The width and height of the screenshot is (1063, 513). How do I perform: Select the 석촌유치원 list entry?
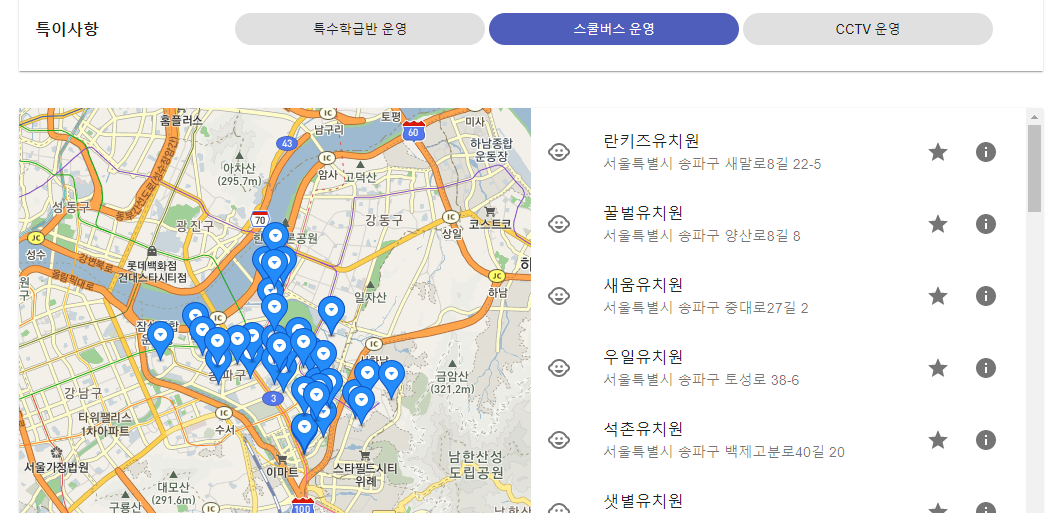(x=778, y=440)
